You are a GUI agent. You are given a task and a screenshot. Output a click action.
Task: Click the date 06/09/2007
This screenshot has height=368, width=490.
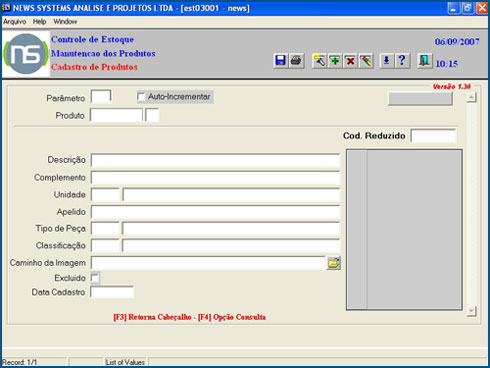coord(457,42)
